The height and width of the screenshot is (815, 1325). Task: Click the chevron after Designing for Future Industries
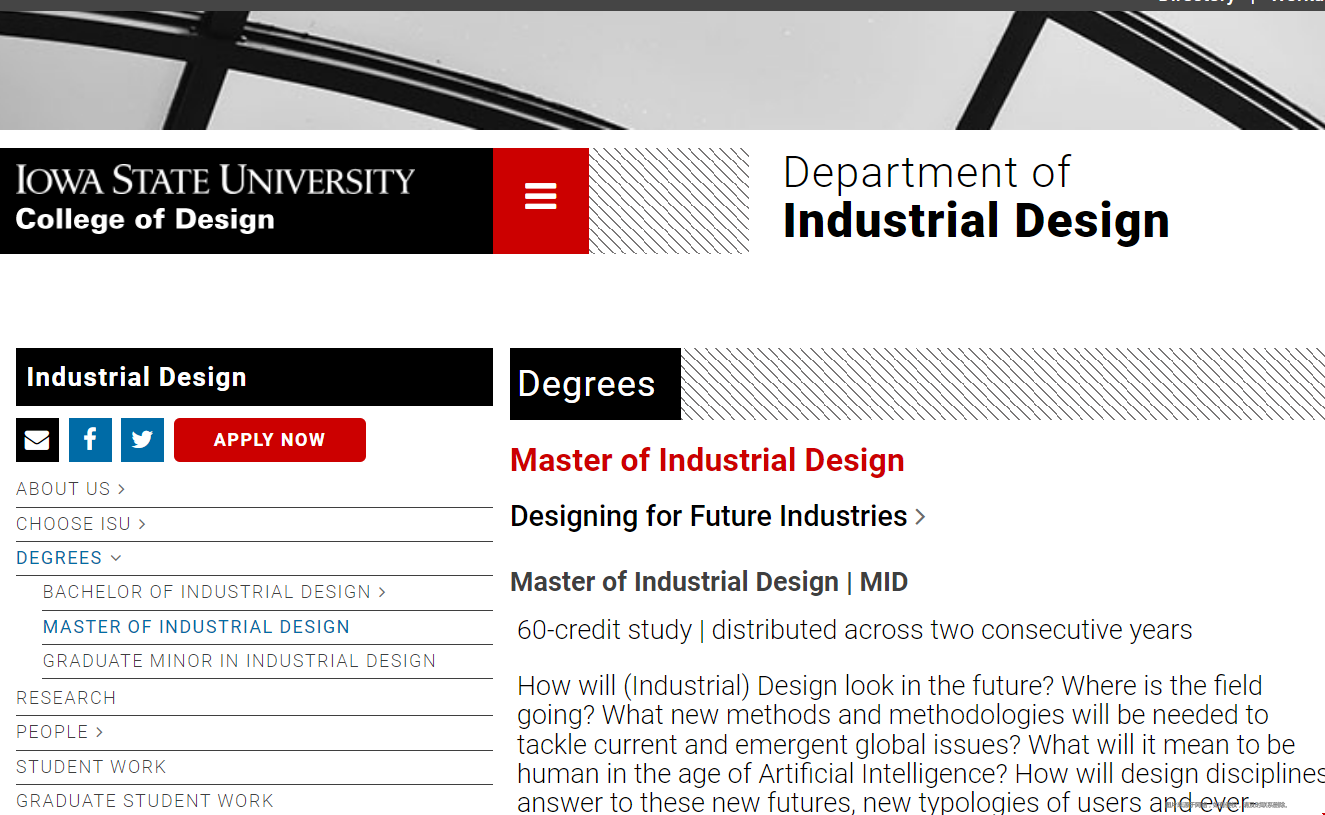920,517
